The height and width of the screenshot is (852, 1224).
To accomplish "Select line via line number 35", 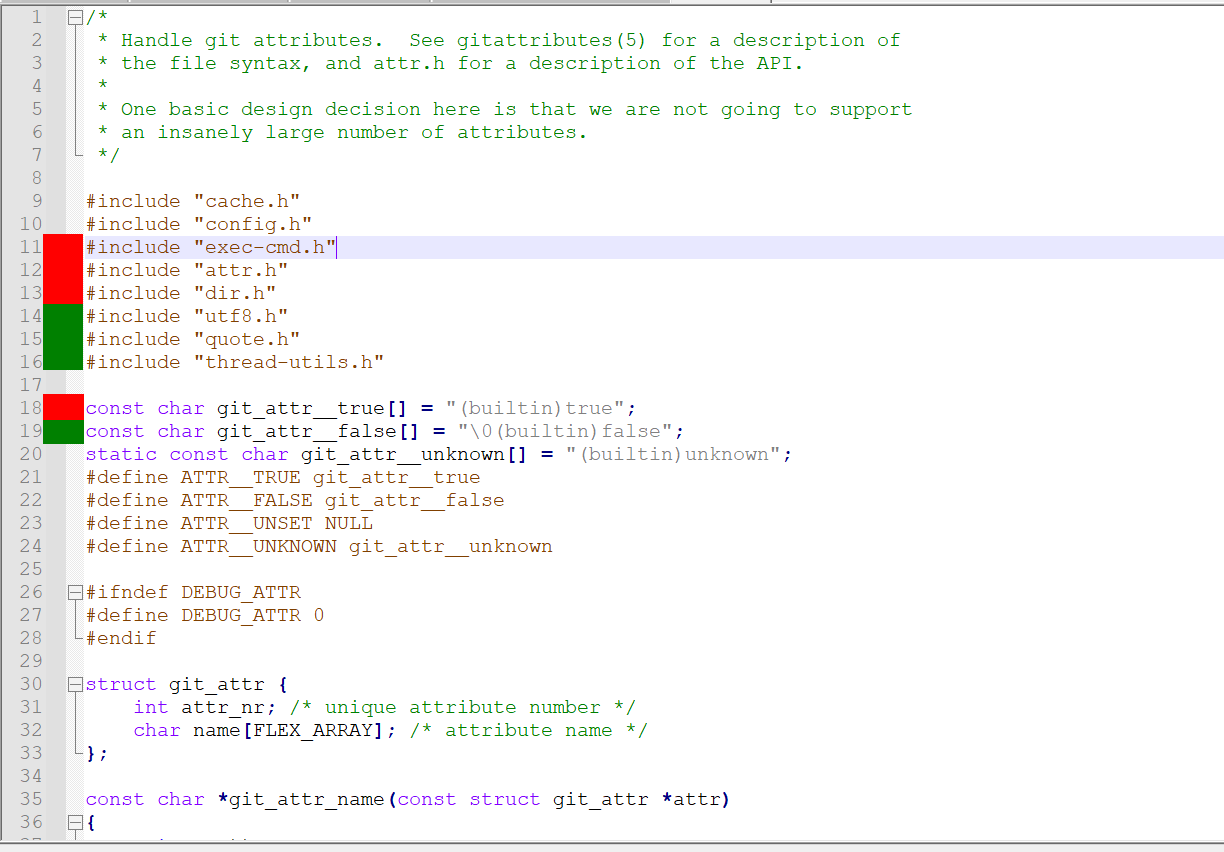I will [30, 799].
